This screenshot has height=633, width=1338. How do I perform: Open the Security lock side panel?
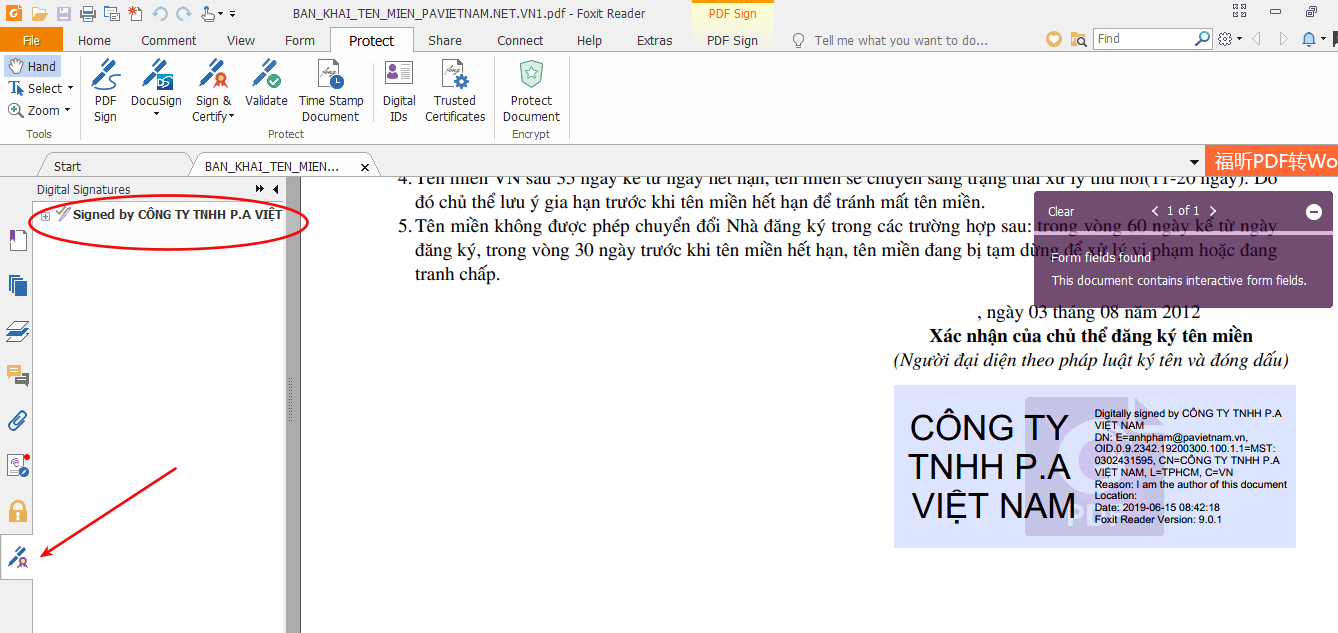[x=18, y=511]
